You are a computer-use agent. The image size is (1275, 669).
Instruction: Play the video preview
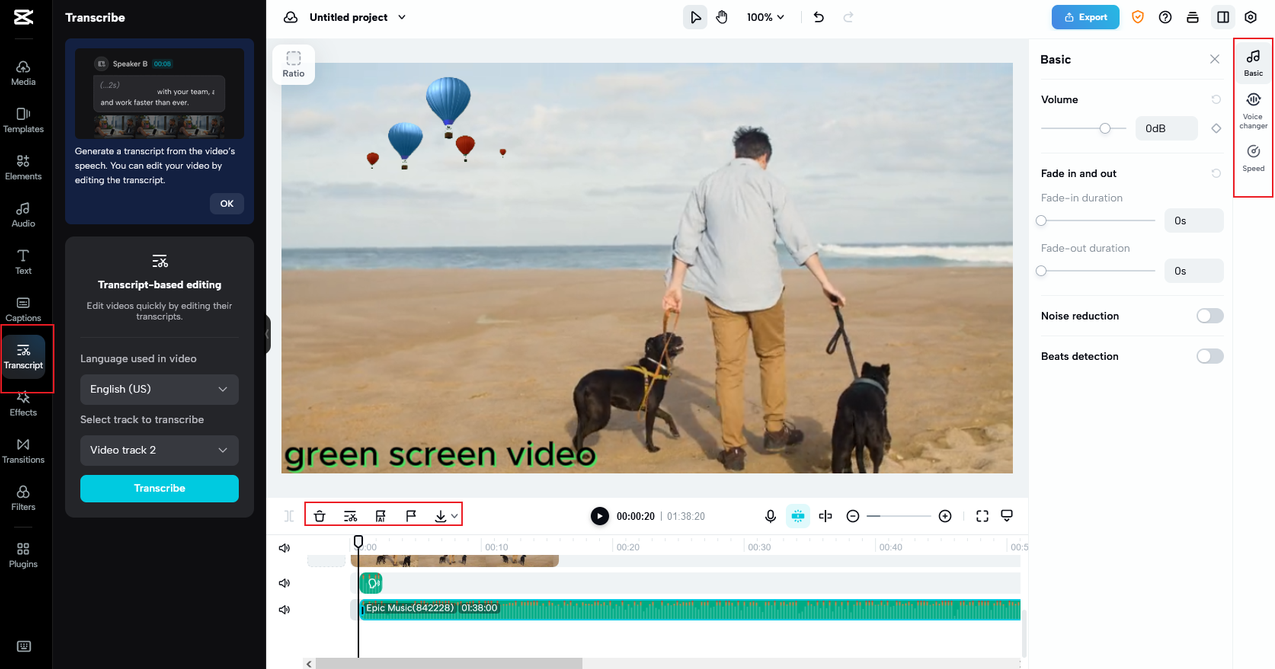(x=599, y=516)
